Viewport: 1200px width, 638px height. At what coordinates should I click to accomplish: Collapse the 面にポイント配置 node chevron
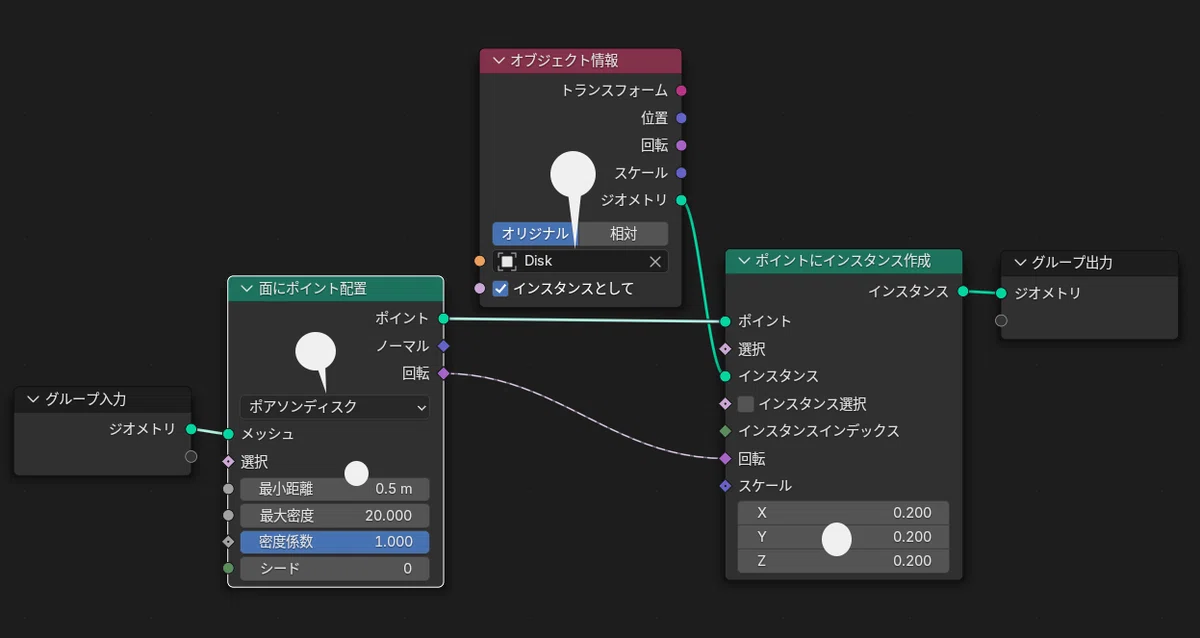click(x=246, y=289)
